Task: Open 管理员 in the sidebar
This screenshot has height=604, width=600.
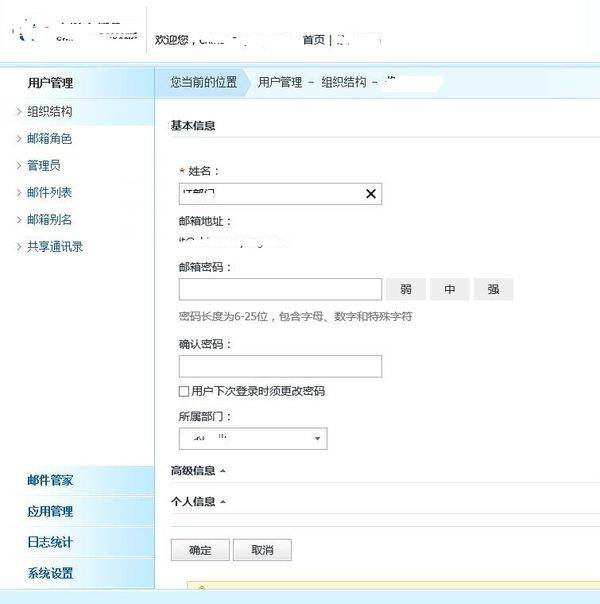Action: coord(44,166)
